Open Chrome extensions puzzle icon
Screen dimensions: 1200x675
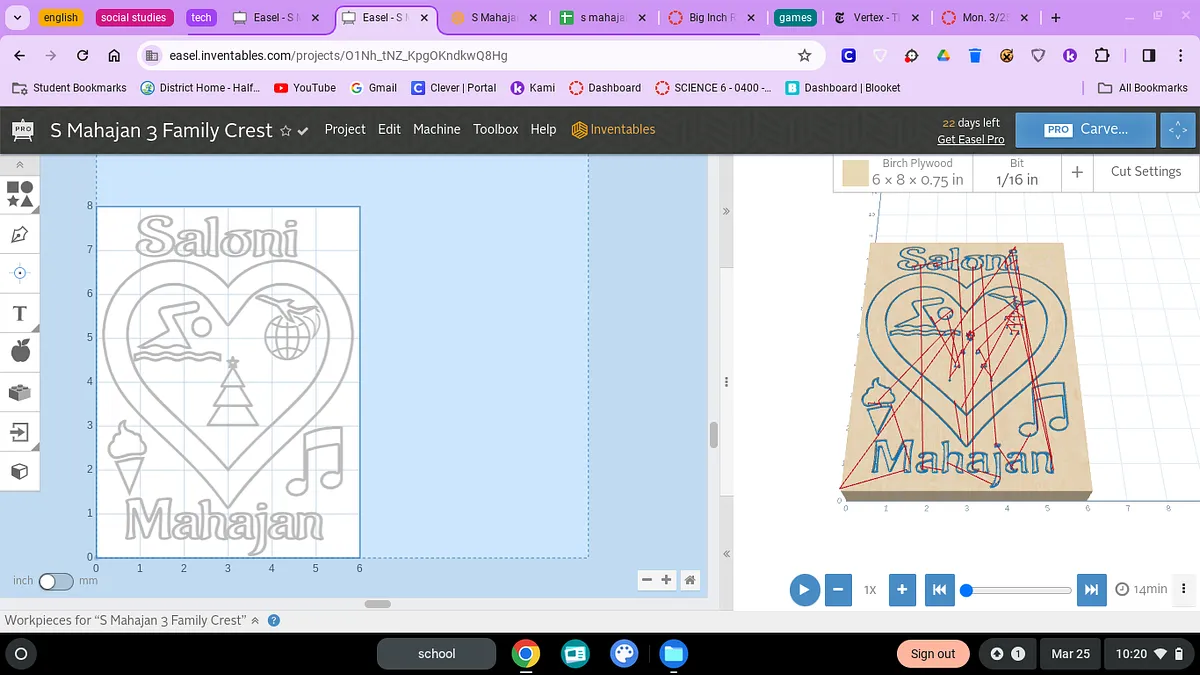click(x=1102, y=56)
